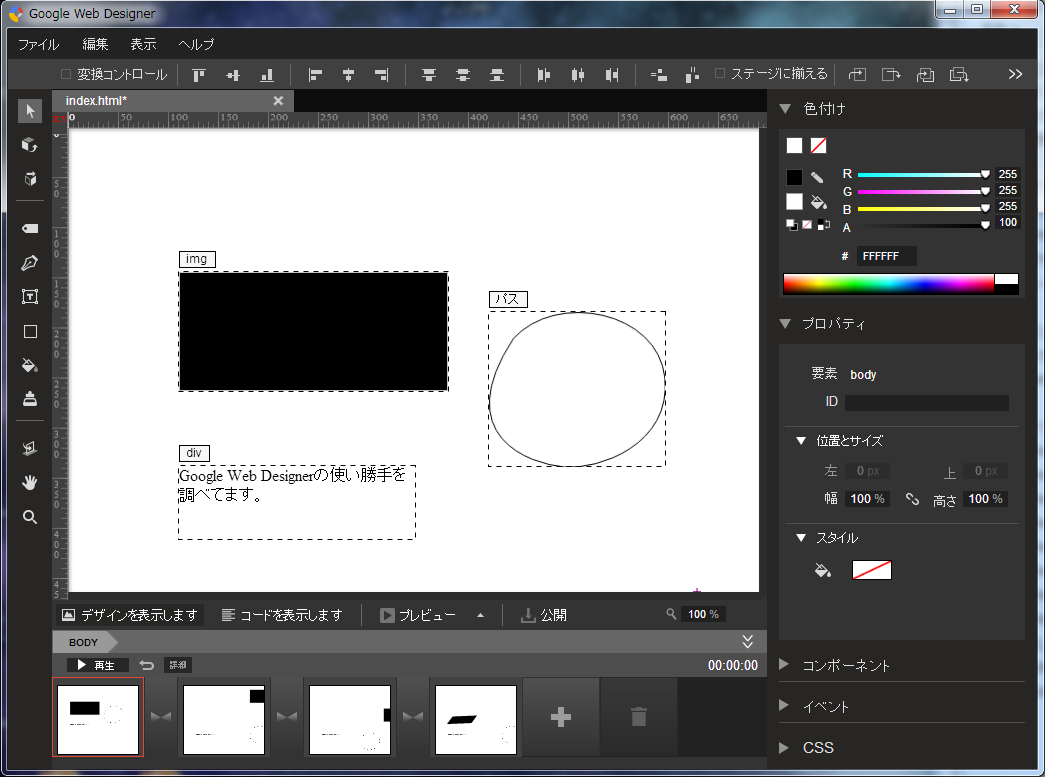
Task: Expand the コンポーネント panel
Action: 784,664
